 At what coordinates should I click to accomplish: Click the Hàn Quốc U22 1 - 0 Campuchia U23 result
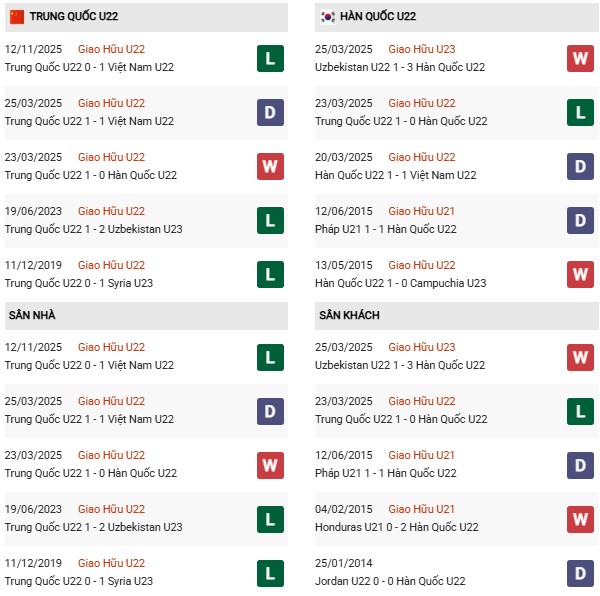click(x=400, y=283)
